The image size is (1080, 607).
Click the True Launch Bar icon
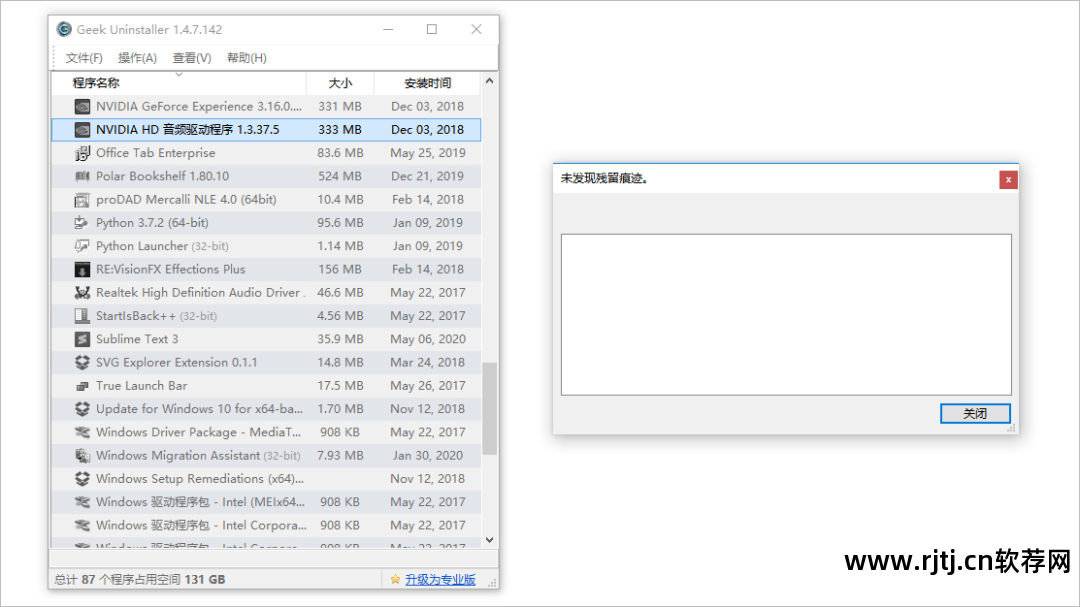[82, 386]
